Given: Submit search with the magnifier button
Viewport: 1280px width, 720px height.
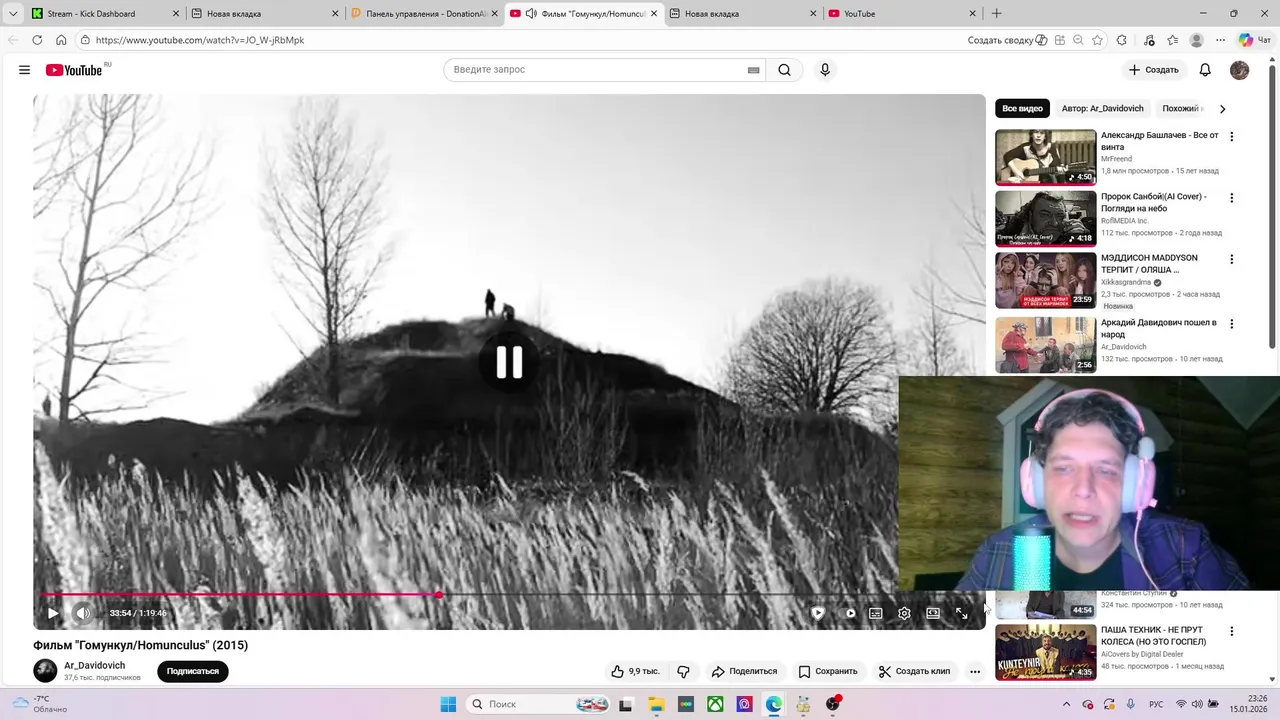Looking at the screenshot, I should 785,70.
